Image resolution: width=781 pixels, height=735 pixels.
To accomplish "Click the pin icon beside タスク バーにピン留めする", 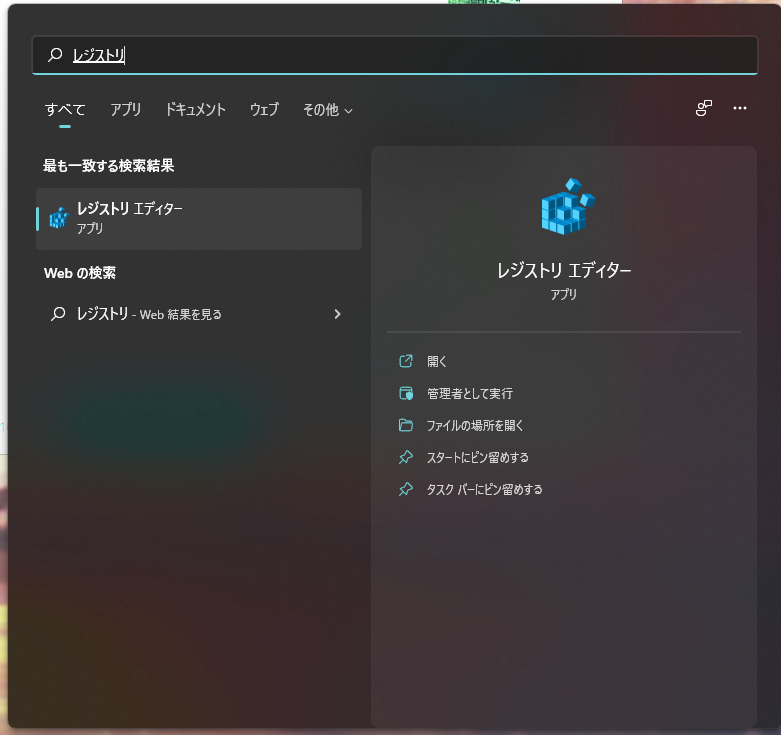I will 406,489.
